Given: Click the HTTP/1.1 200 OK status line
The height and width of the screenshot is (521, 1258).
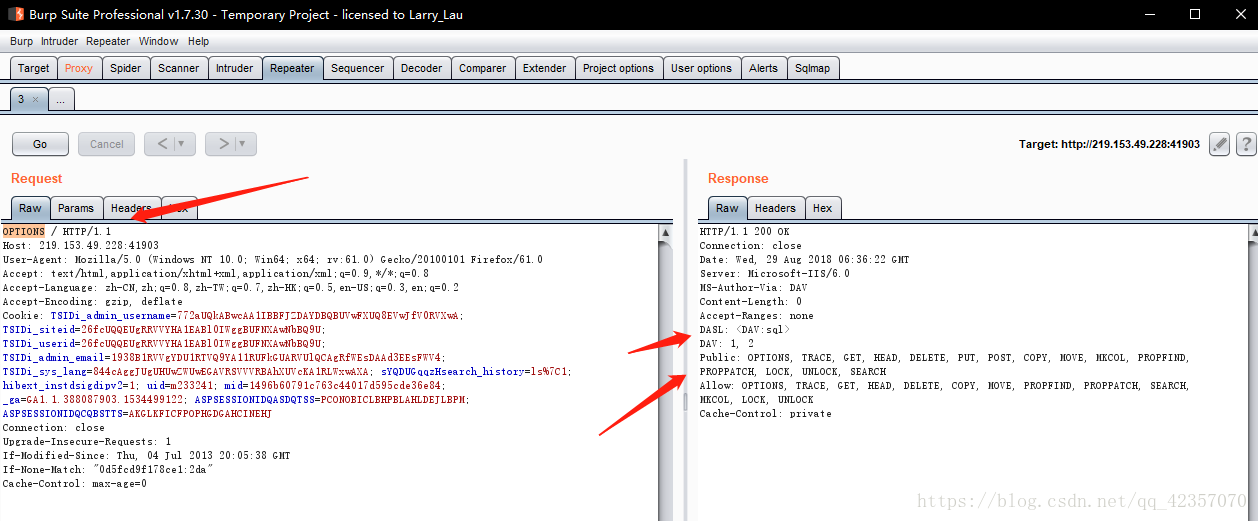Looking at the screenshot, I should coord(744,231).
